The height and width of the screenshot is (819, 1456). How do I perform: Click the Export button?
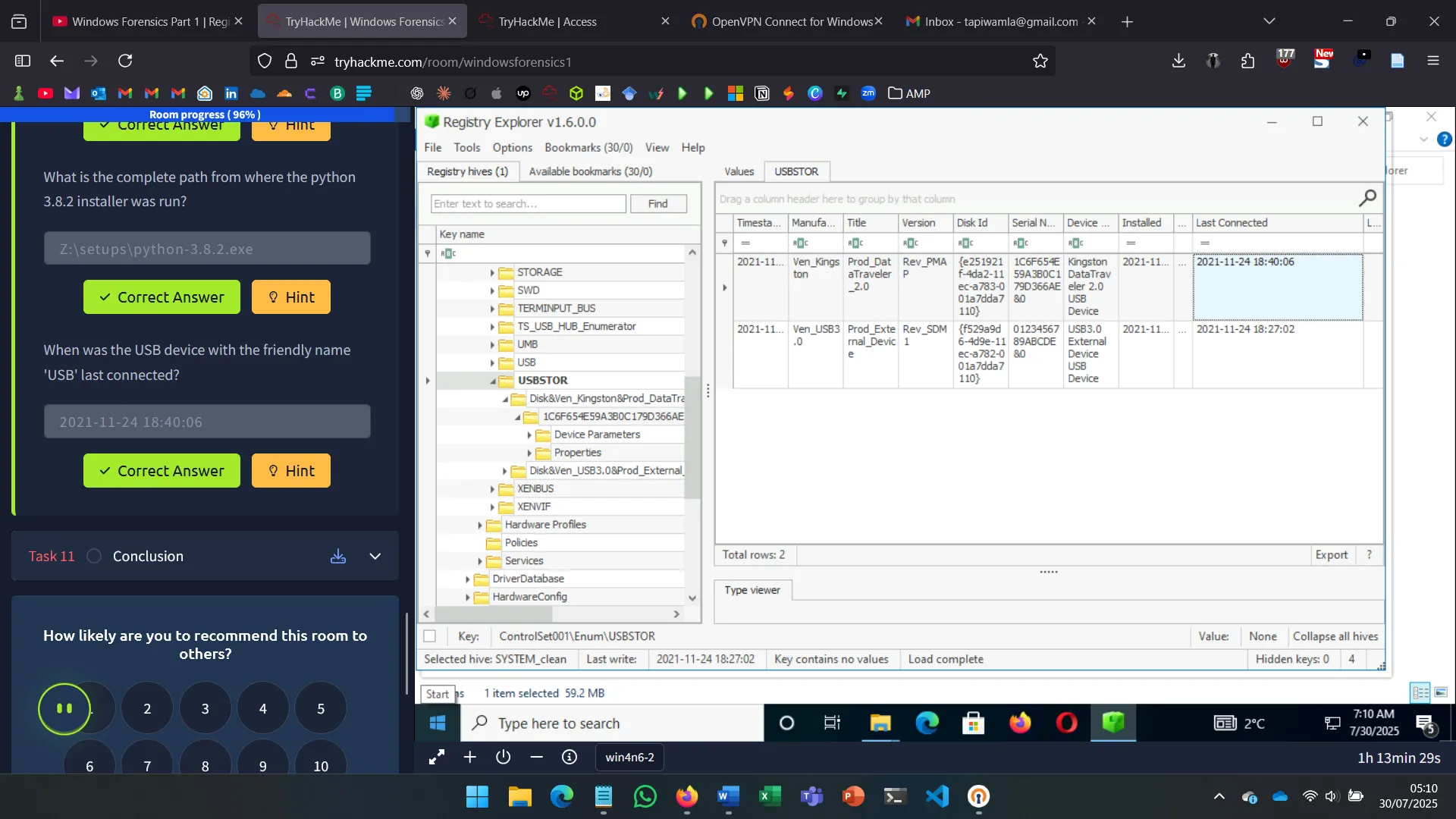click(x=1331, y=554)
